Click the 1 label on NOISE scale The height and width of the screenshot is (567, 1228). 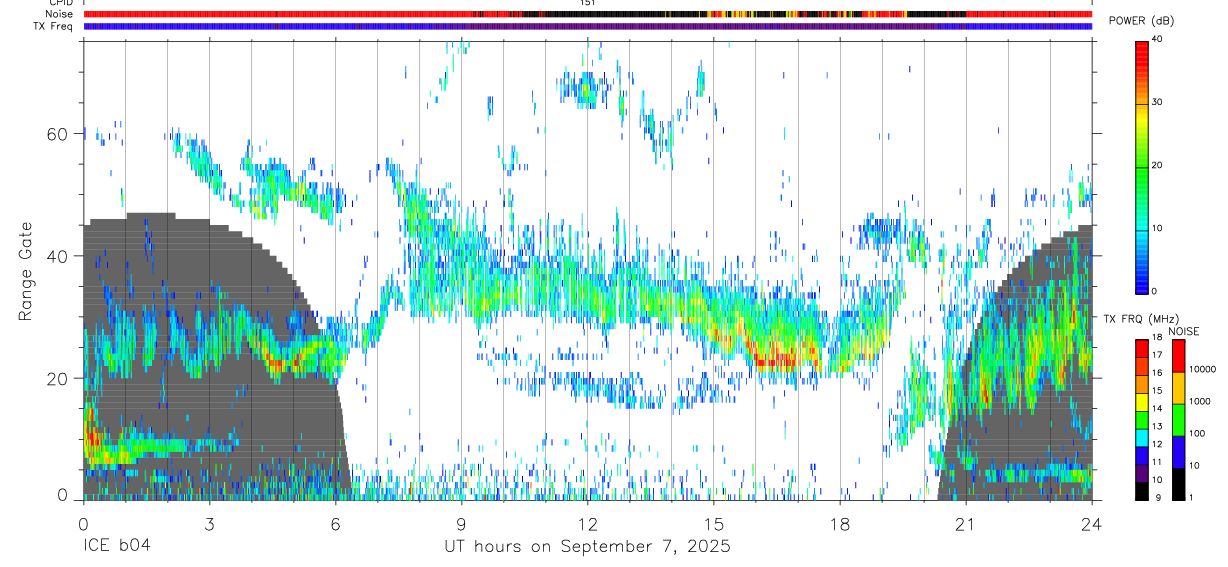pyautogui.click(x=1192, y=498)
